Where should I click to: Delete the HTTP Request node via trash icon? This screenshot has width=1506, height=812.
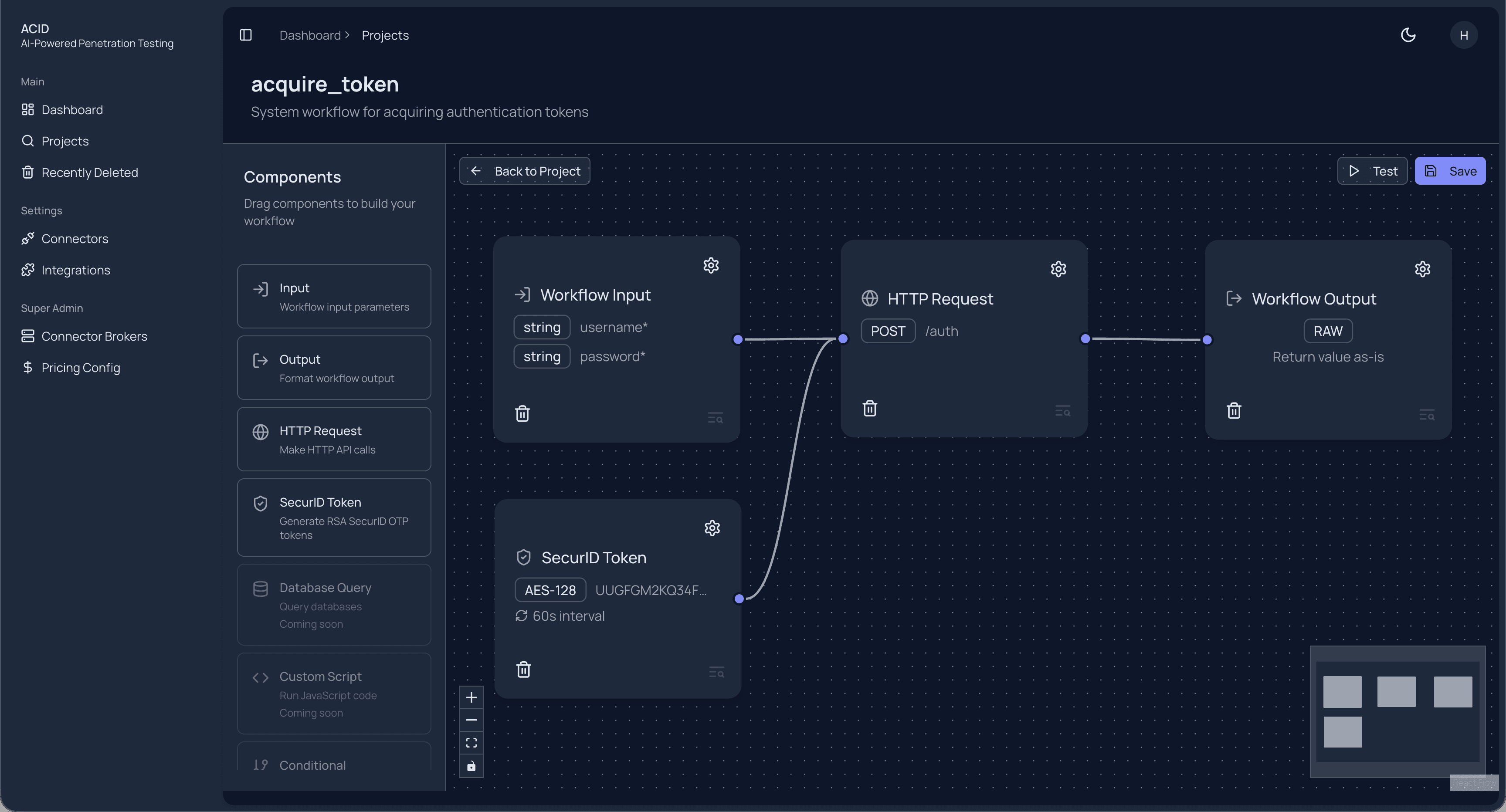tap(870, 408)
